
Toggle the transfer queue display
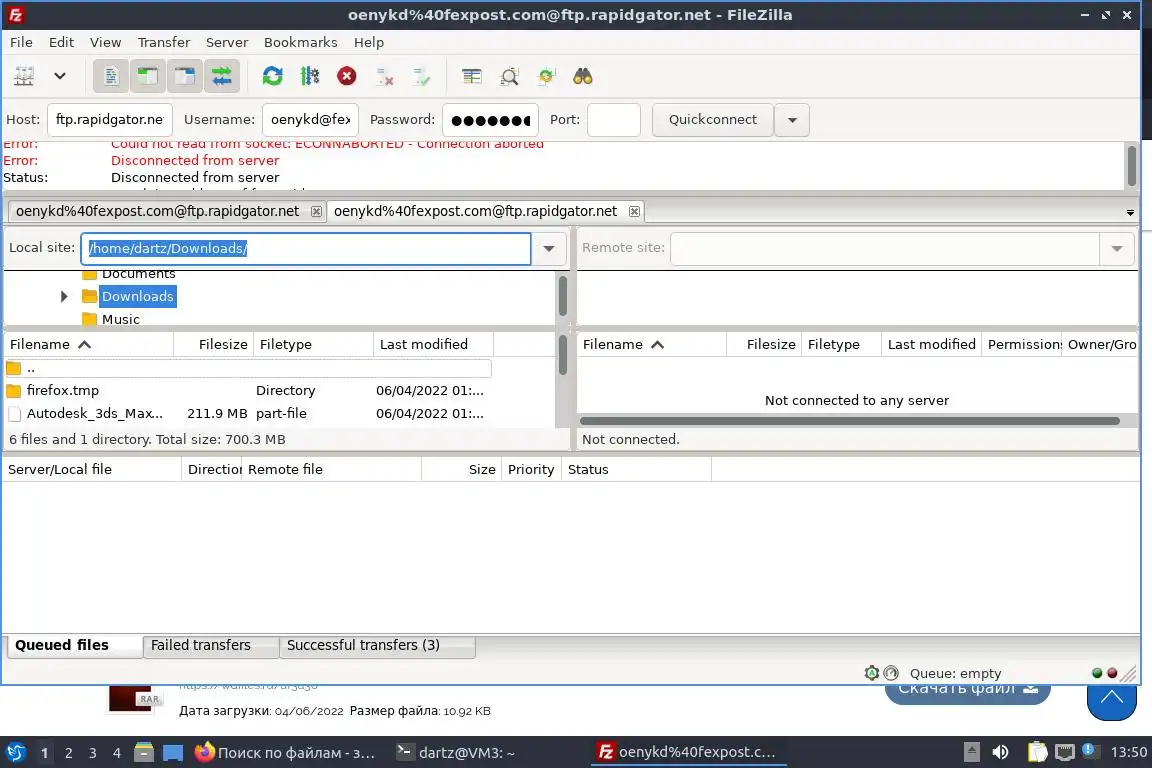click(221, 76)
